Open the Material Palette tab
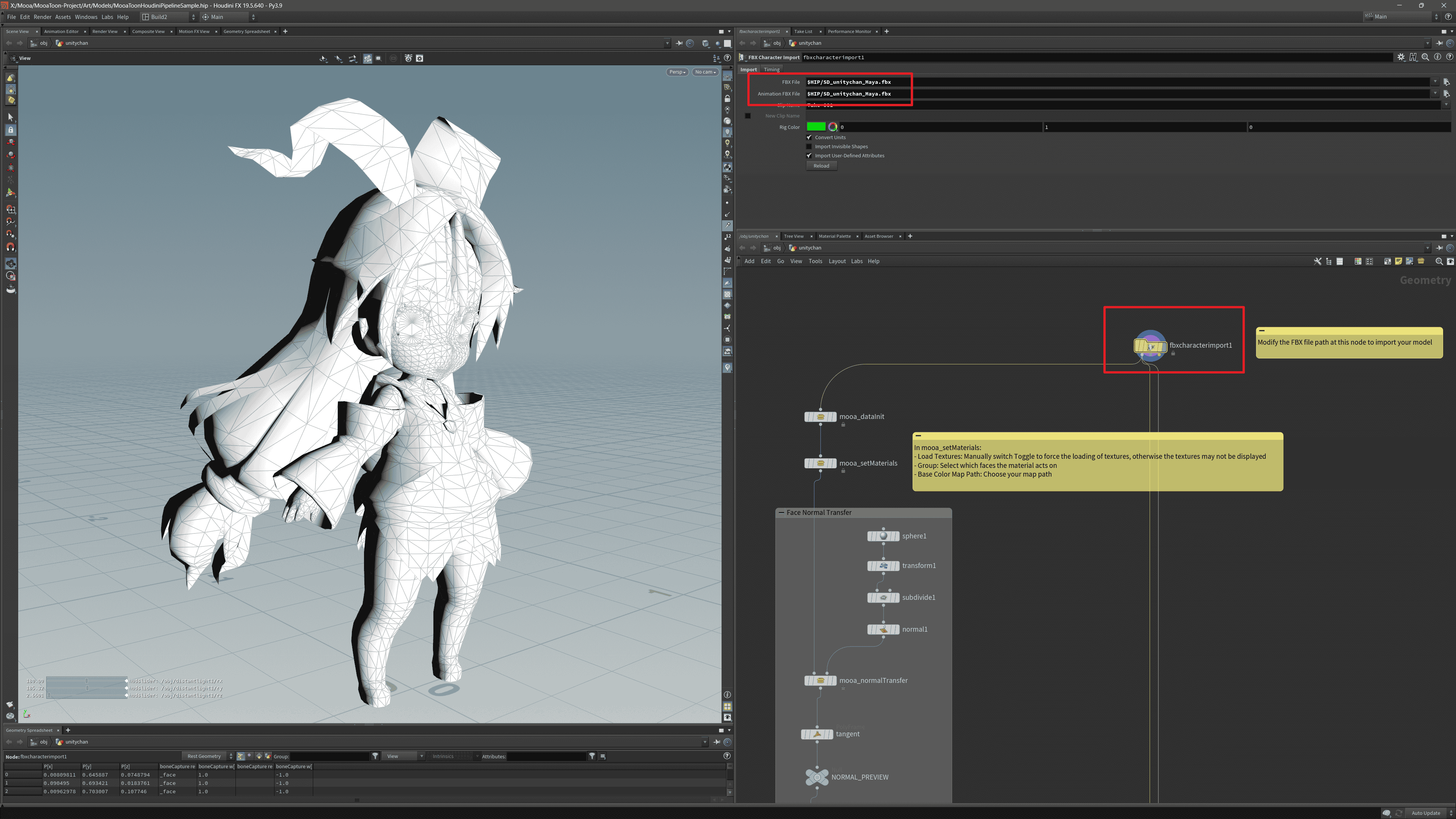This screenshot has width=1456, height=819. 834,236
